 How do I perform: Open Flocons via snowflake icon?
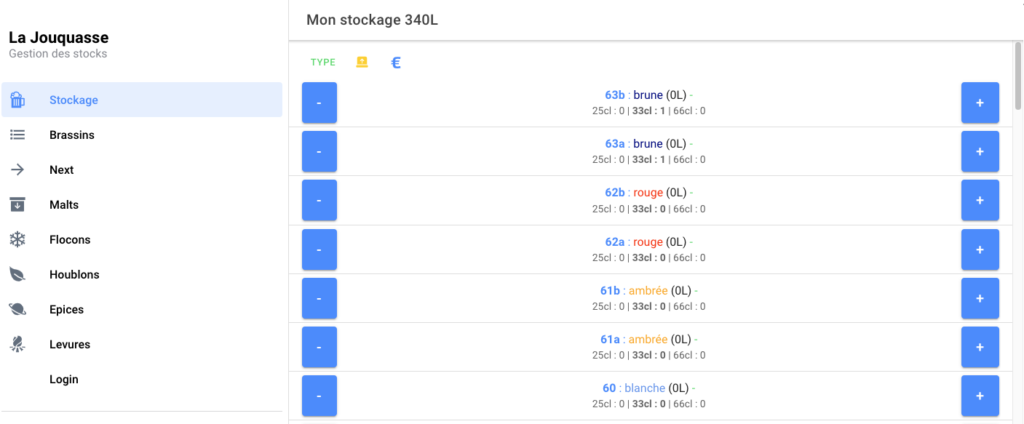[x=18, y=240]
